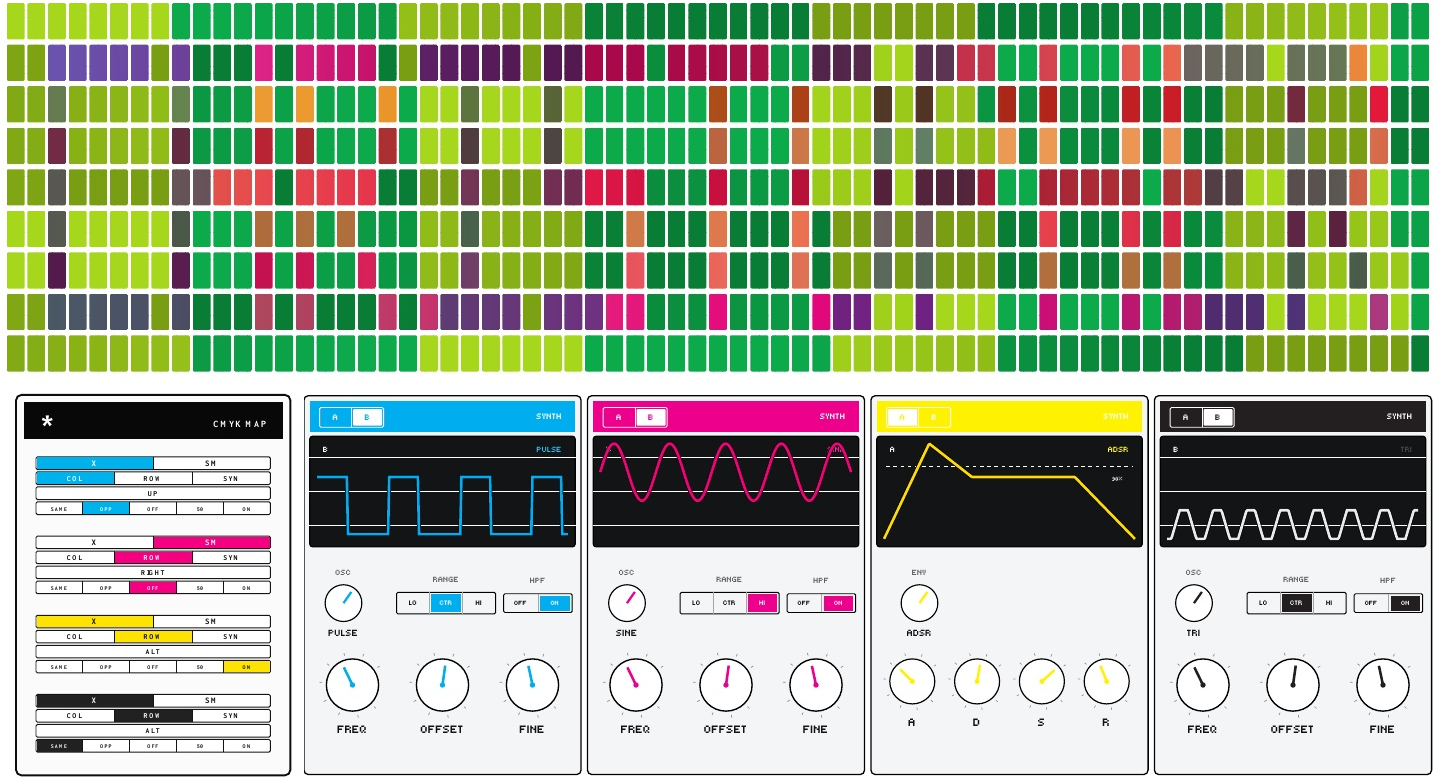This screenshot has height=778, width=1442.
Task: Set cyan synth RANGE to LO
Action: click(x=413, y=603)
